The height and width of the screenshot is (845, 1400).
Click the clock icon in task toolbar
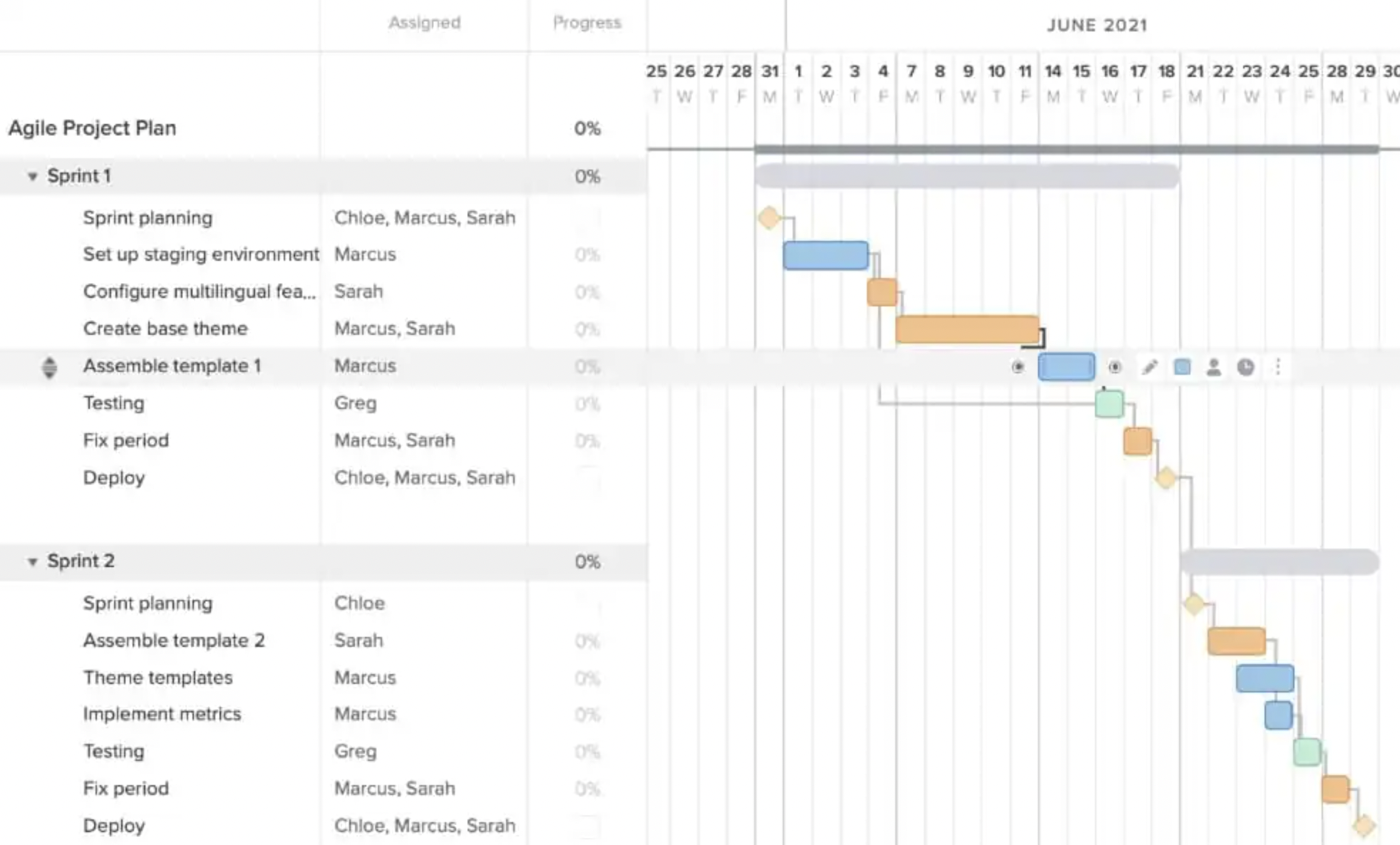click(1245, 367)
